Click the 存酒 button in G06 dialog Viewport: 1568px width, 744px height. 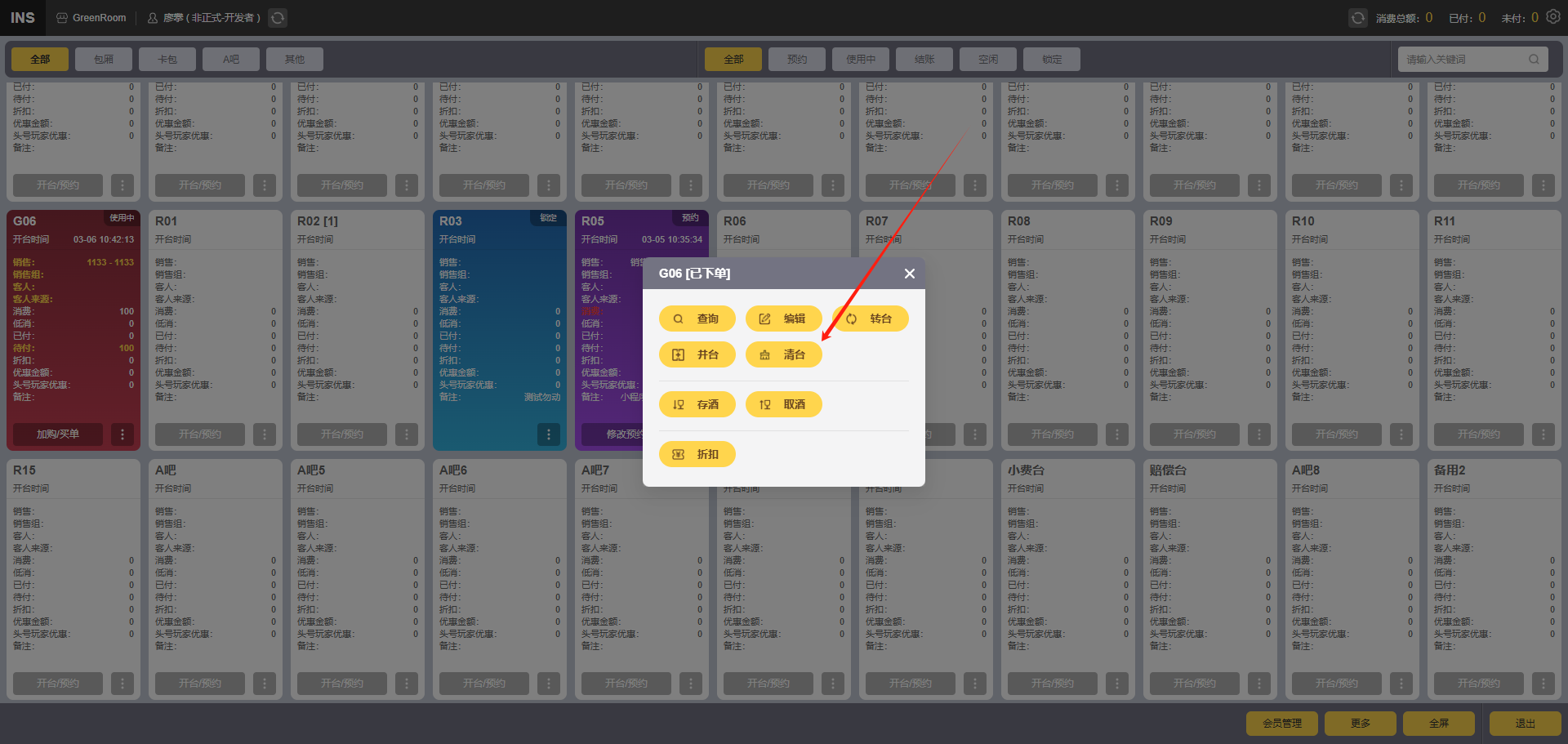click(x=697, y=404)
